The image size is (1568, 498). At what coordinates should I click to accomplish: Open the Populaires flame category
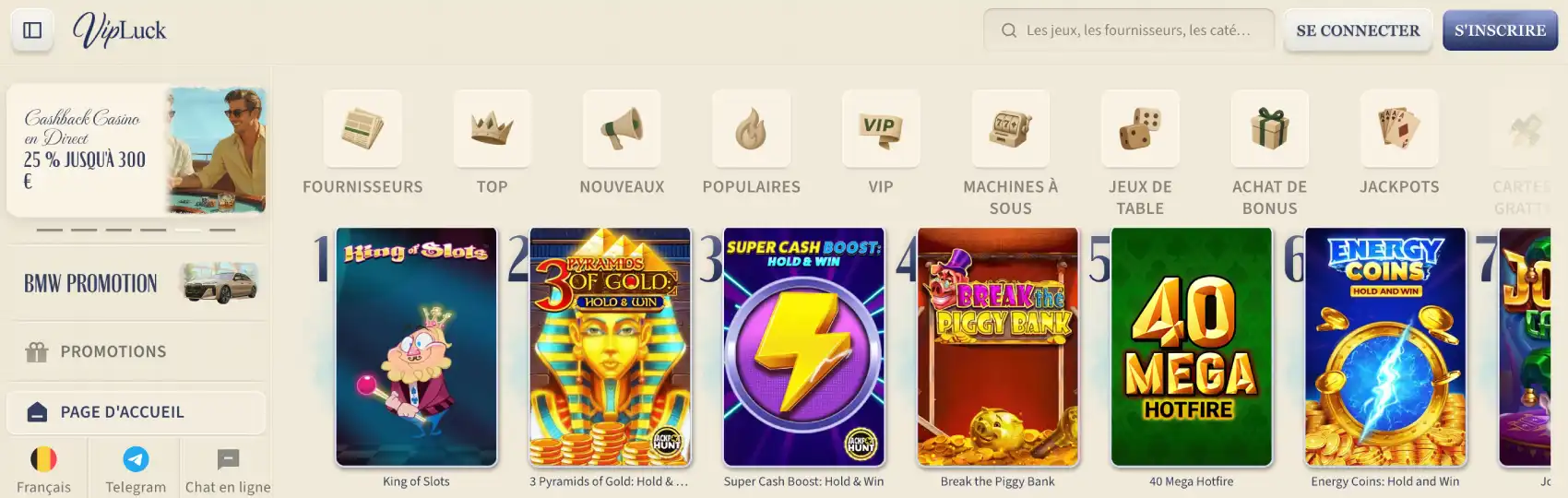pos(752,129)
